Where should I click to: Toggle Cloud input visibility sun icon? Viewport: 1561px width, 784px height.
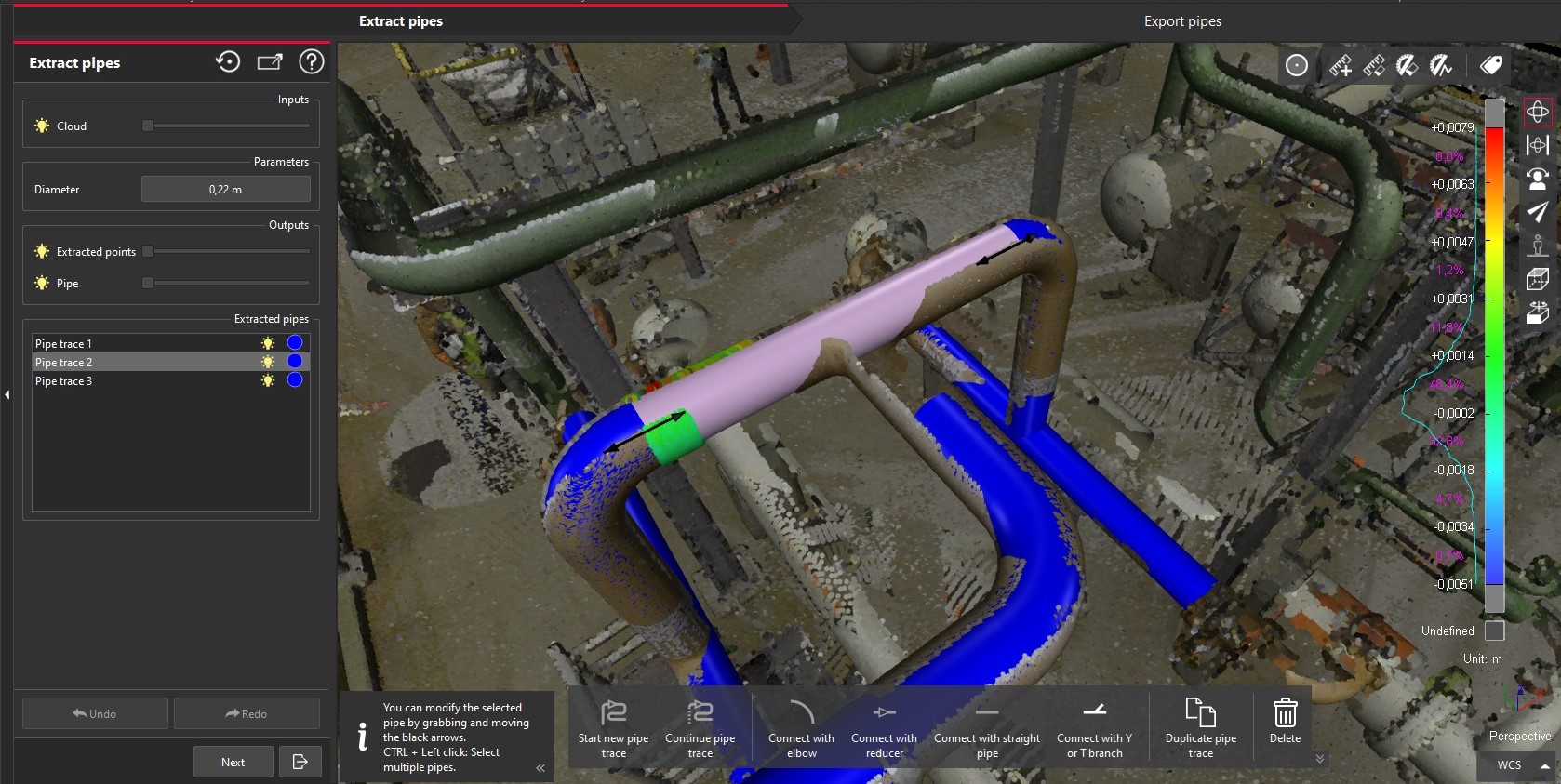pyautogui.click(x=42, y=126)
